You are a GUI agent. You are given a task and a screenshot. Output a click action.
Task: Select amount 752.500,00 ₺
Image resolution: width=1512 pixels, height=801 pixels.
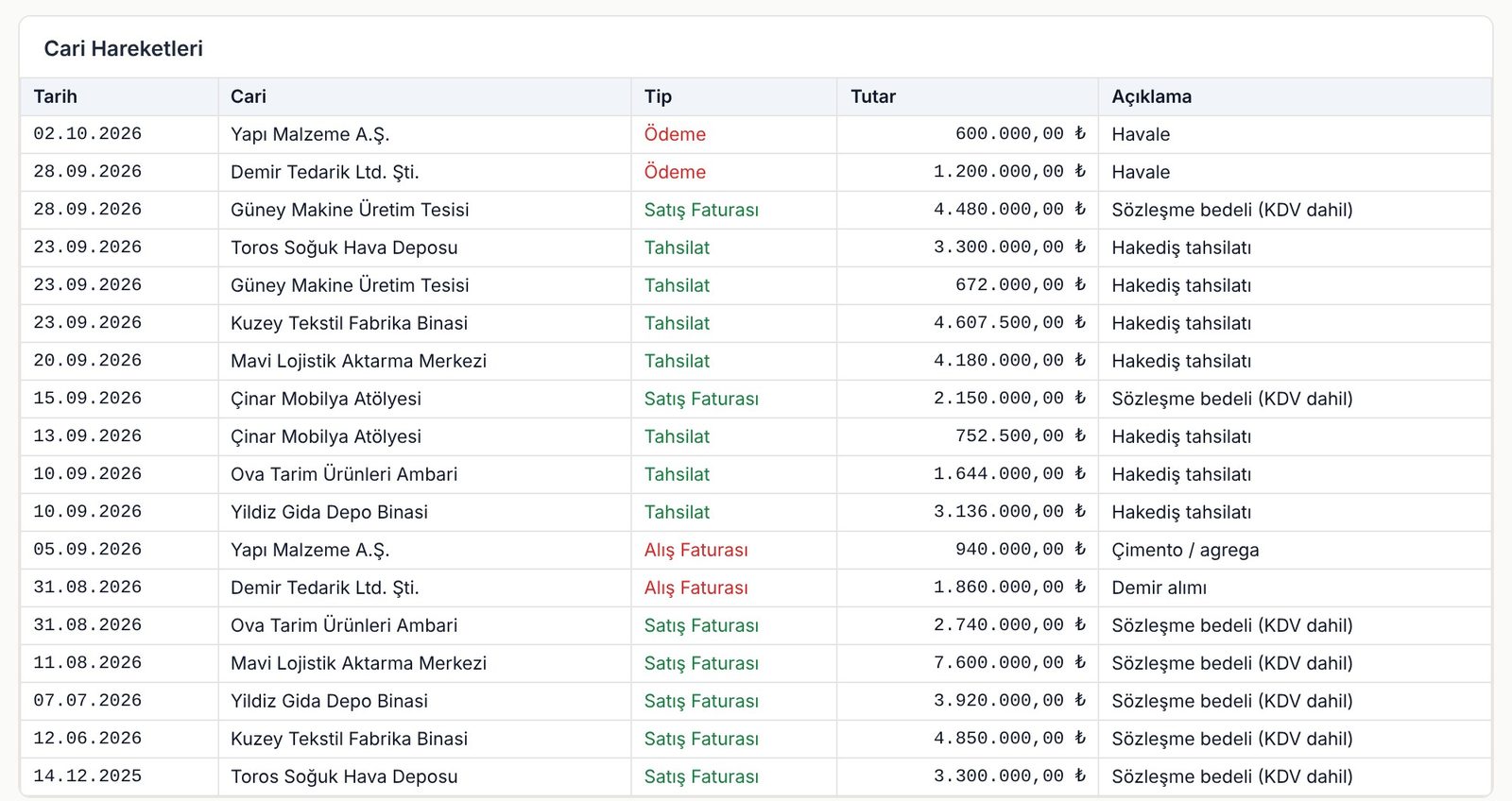pyautogui.click(x=1021, y=436)
